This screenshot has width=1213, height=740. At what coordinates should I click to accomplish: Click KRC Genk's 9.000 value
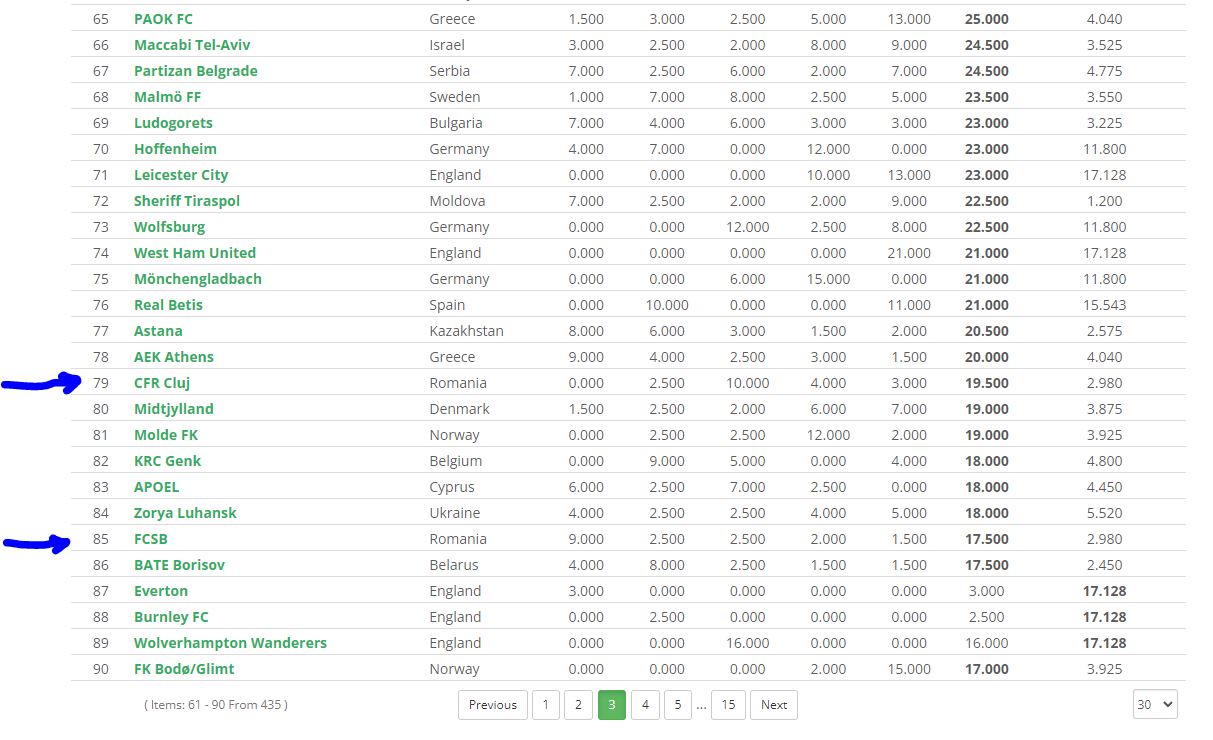tap(667, 461)
